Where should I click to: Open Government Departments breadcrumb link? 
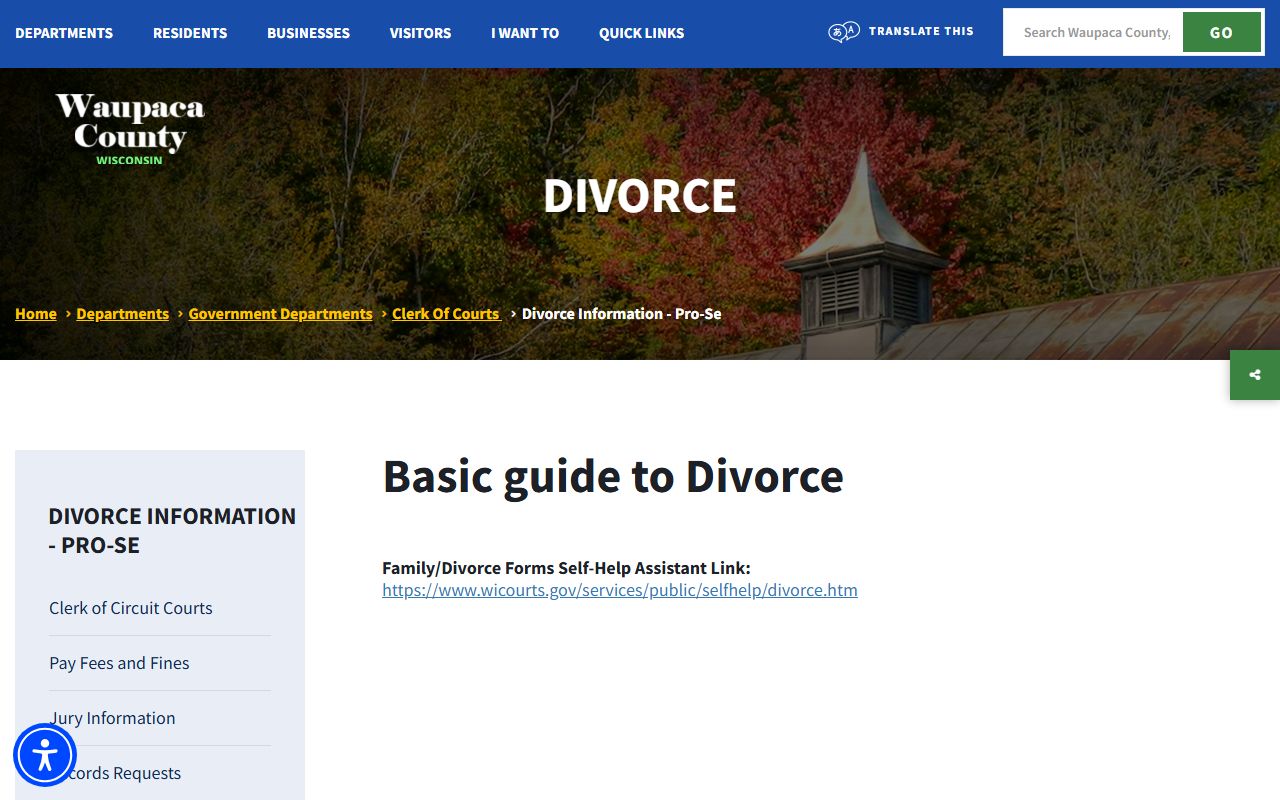point(280,314)
